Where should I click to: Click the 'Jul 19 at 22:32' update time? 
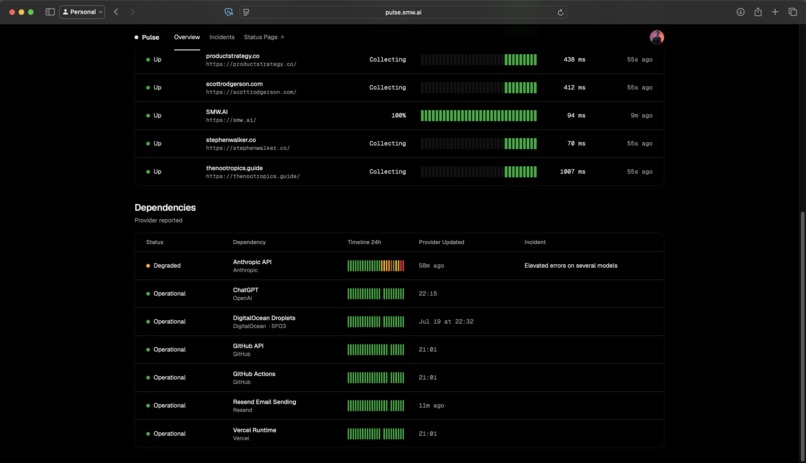point(446,322)
